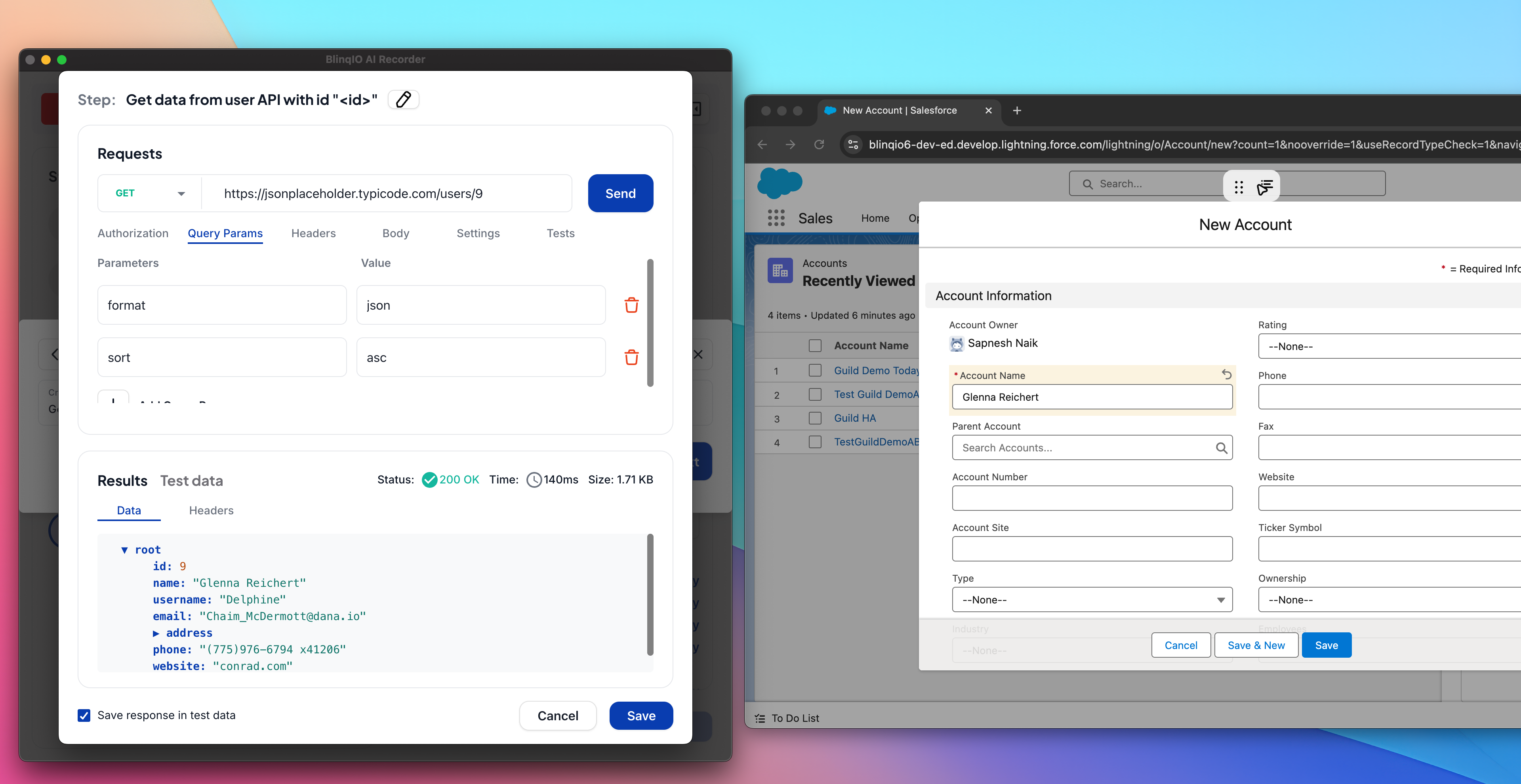Screen dimensions: 1521x784
Task: Click the Salesforce search magnifier icon
Action: pos(1087,184)
